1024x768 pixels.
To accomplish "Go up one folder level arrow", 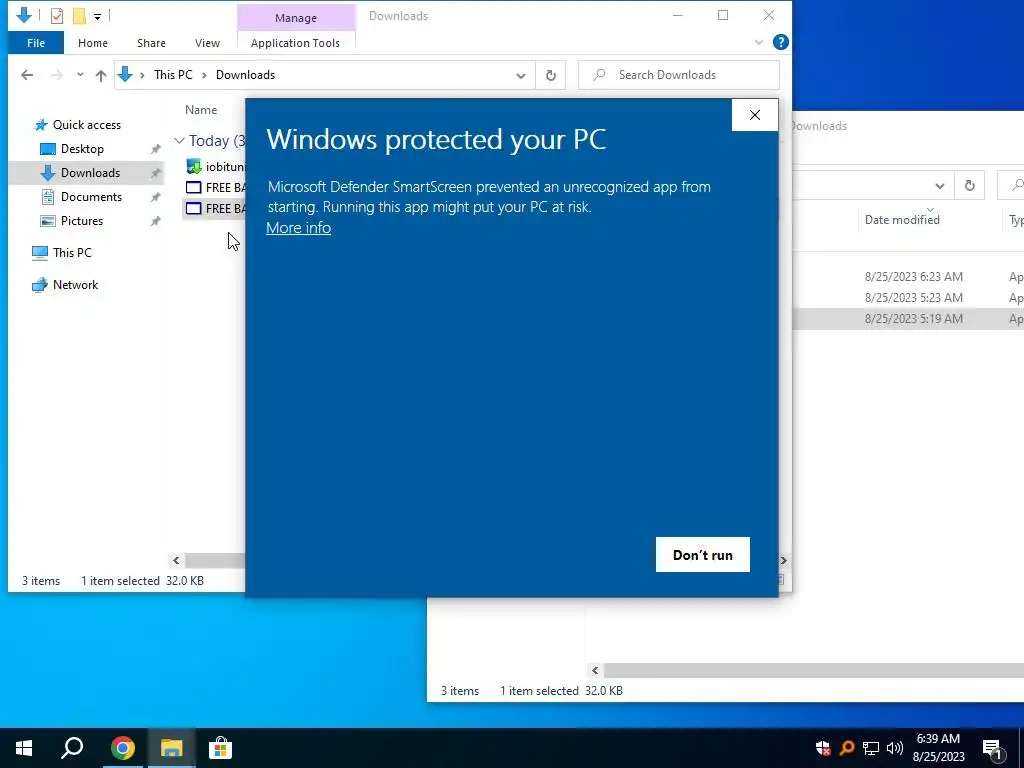I will (101, 75).
